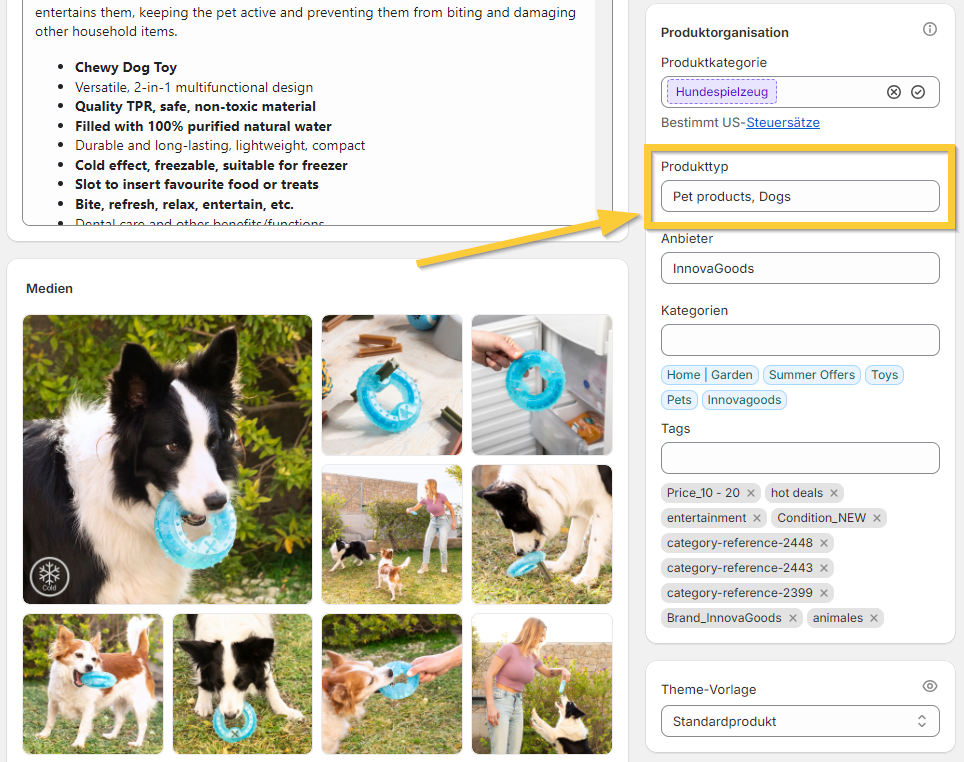
Task: Click the 'Pets' collection chip
Action: [x=679, y=400]
